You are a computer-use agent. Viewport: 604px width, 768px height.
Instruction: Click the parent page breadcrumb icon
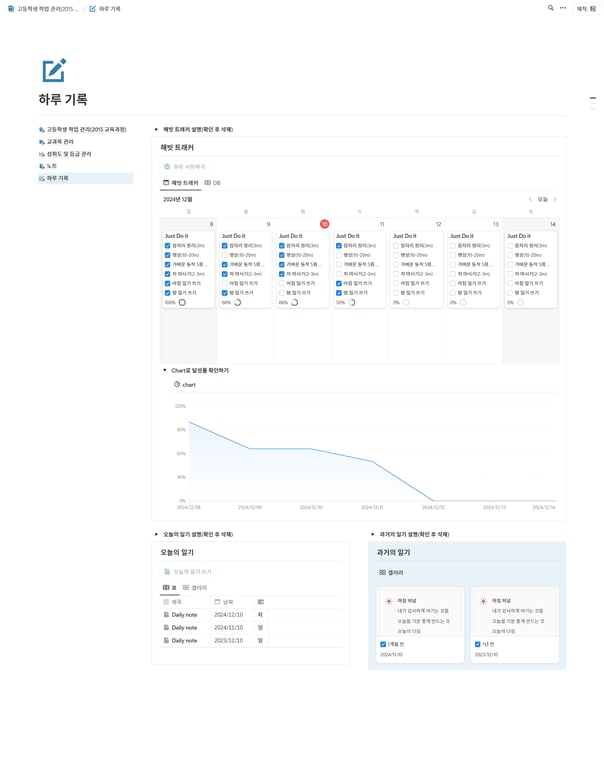pyautogui.click(x=11, y=9)
